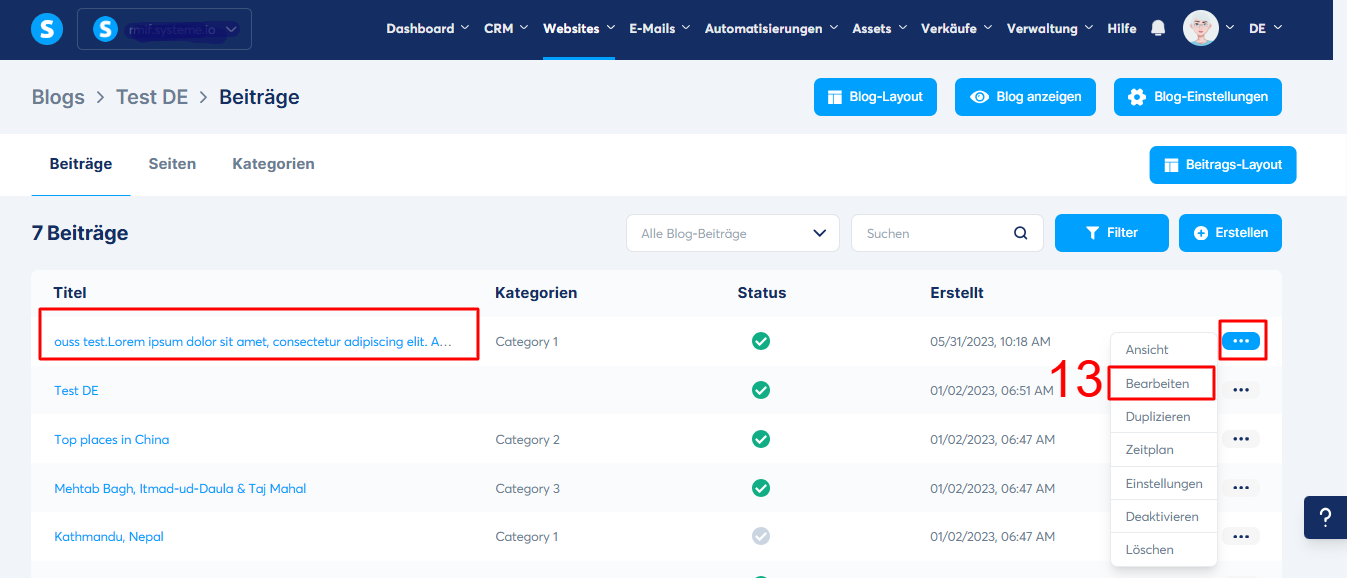Screen dimensions: 1347x578
Task: Click the Titel column header
Action: pos(70,293)
